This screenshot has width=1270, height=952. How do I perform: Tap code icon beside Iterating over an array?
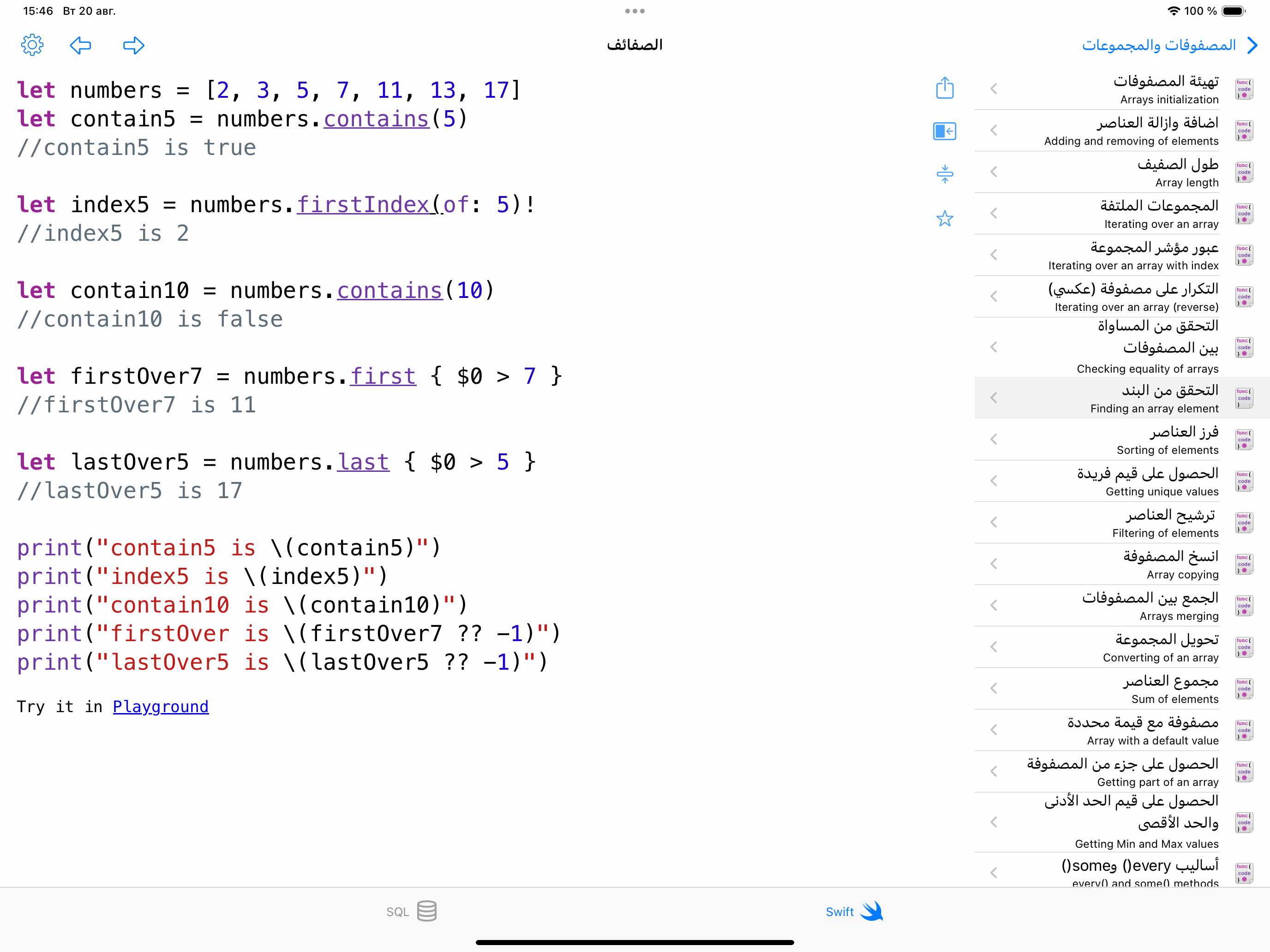pyautogui.click(x=1244, y=214)
